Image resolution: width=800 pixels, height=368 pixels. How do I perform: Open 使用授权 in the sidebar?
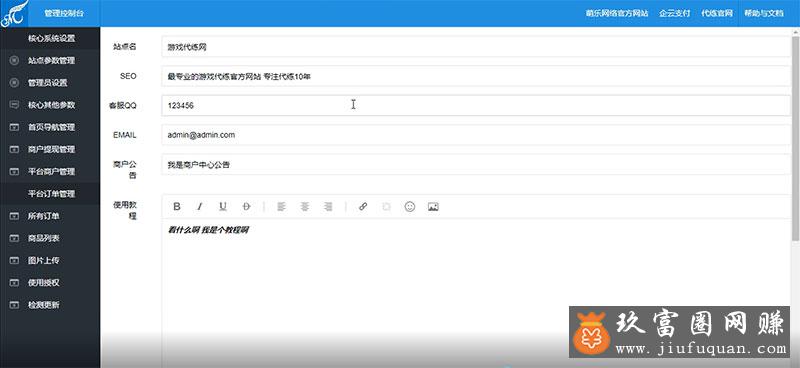pos(50,283)
